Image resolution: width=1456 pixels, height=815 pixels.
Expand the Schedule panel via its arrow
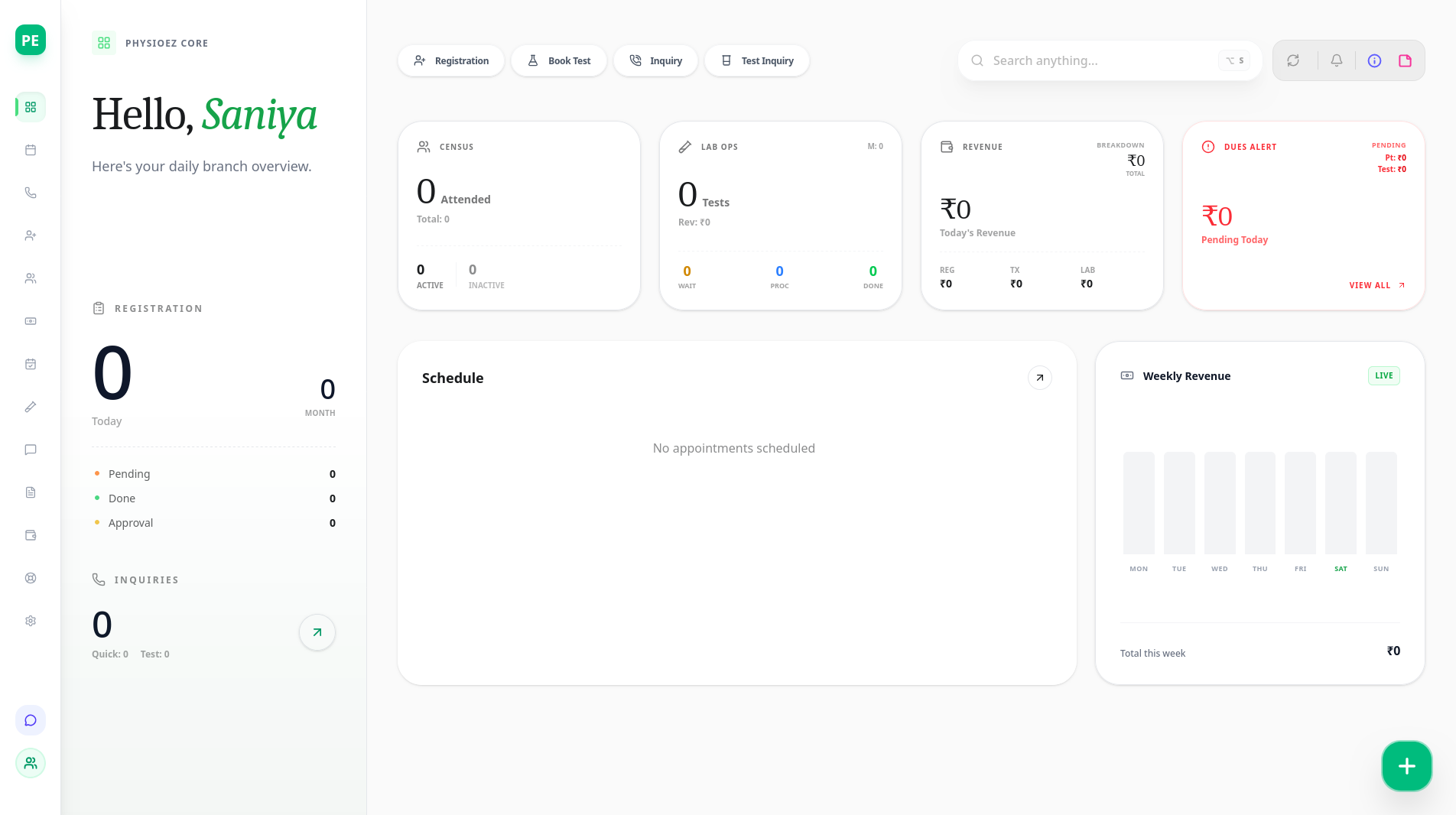1039,377
